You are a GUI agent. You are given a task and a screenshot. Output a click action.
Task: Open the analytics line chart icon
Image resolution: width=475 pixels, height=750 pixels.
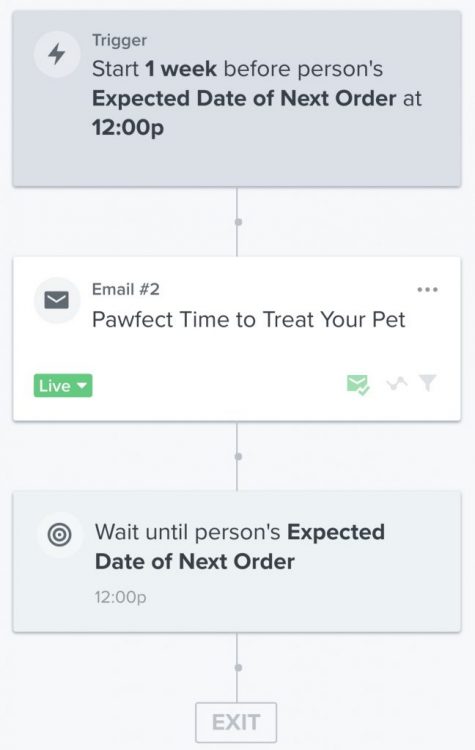[x=397, y=383]
